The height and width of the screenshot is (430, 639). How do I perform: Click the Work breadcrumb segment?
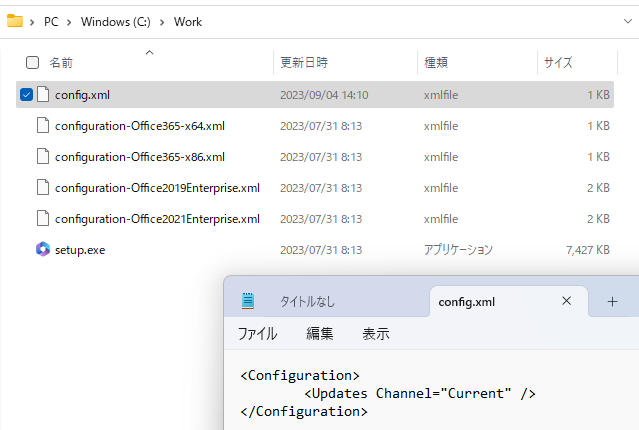[x=188, y=22]
